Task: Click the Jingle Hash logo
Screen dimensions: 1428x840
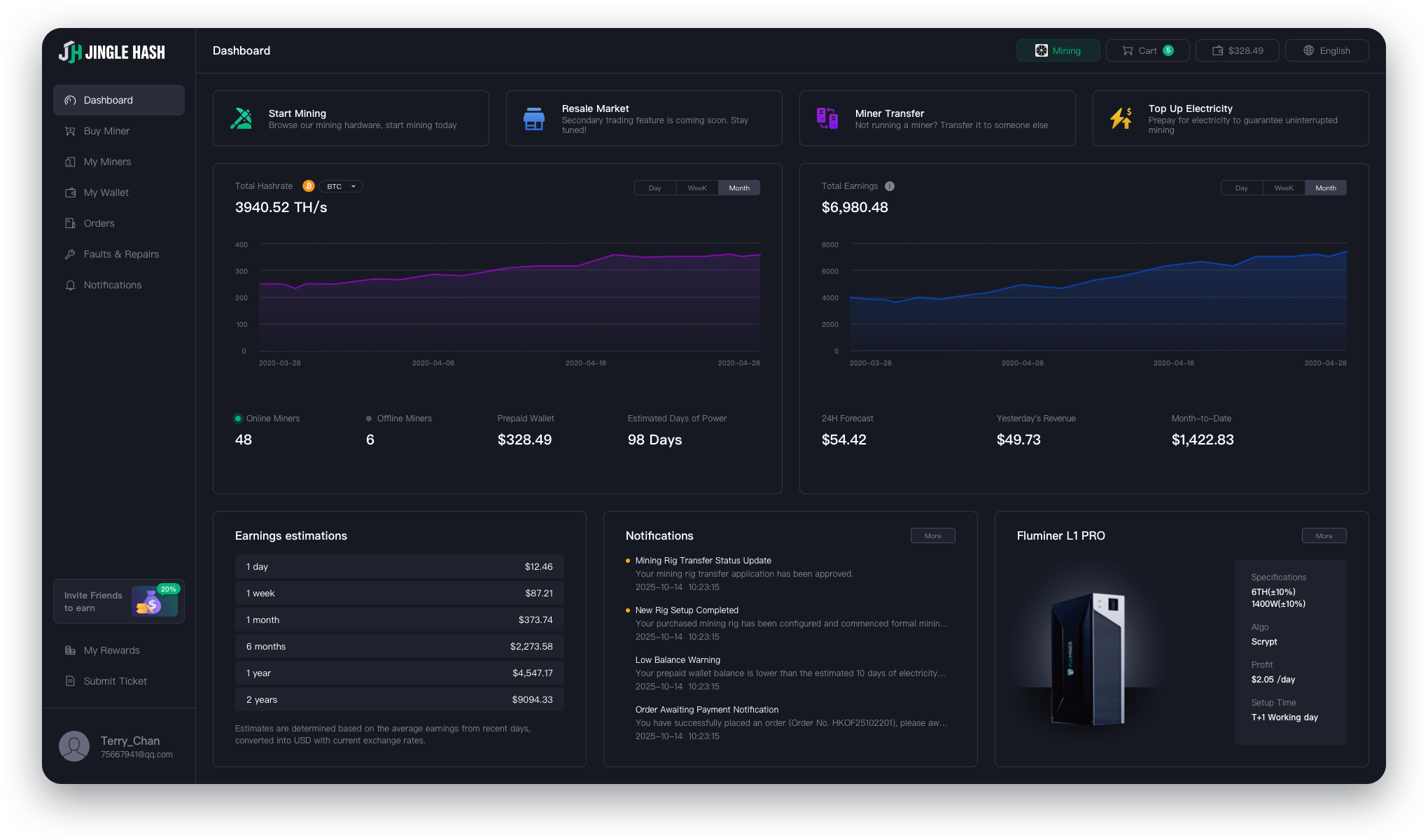Action: click(112, 52)
